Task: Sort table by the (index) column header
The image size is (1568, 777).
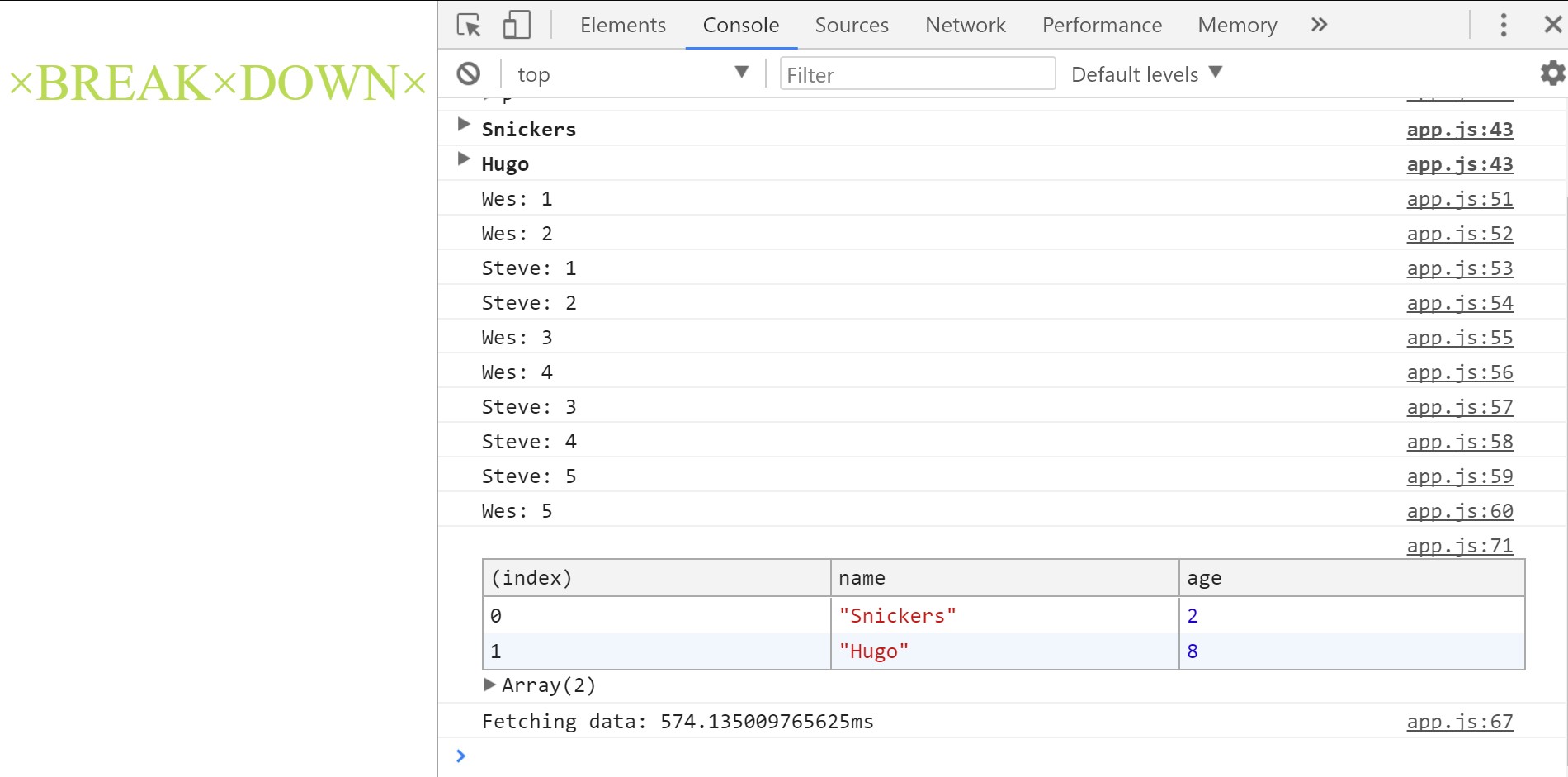Action: [657, 578]
